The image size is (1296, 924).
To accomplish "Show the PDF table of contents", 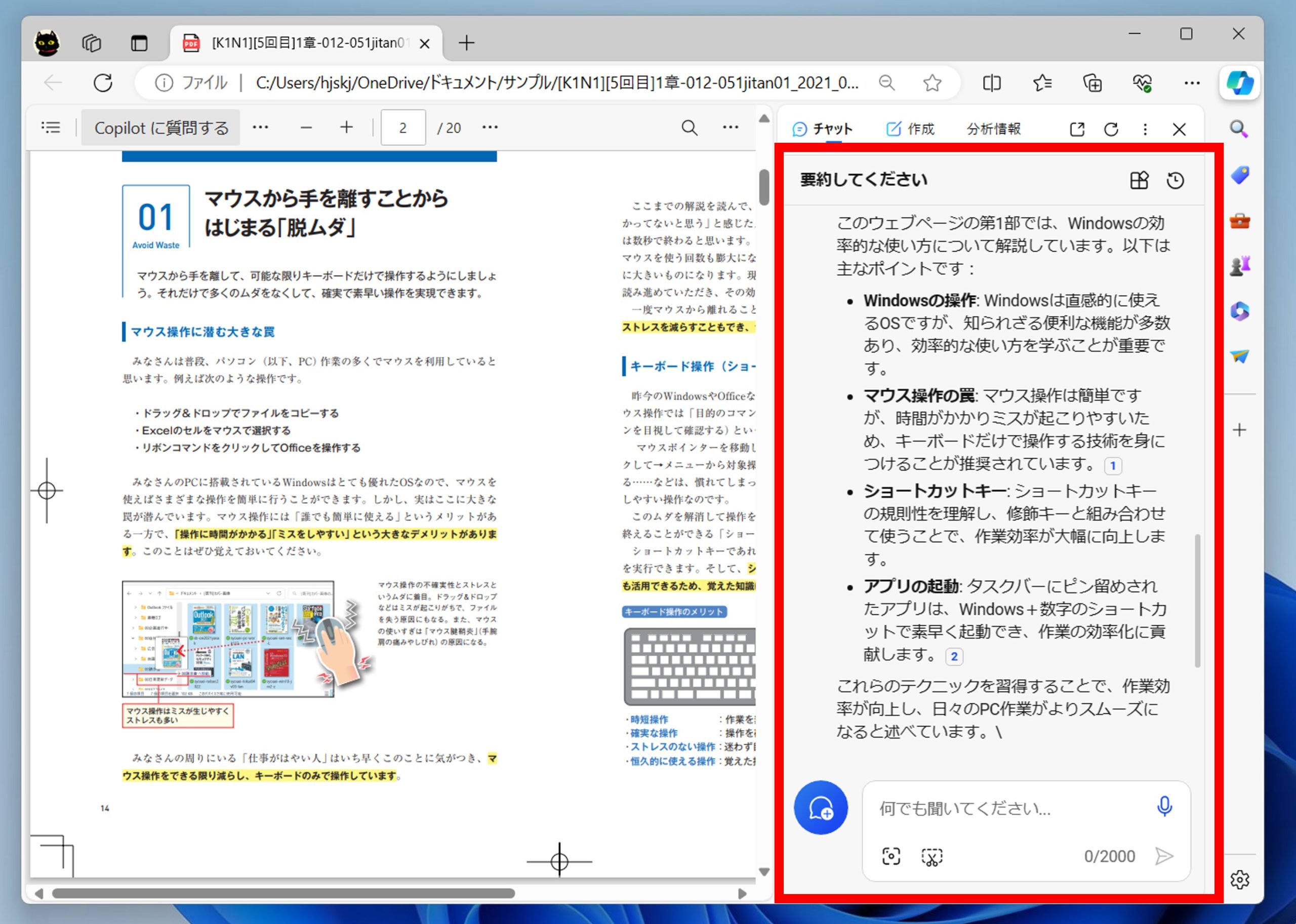I will 51,128.
